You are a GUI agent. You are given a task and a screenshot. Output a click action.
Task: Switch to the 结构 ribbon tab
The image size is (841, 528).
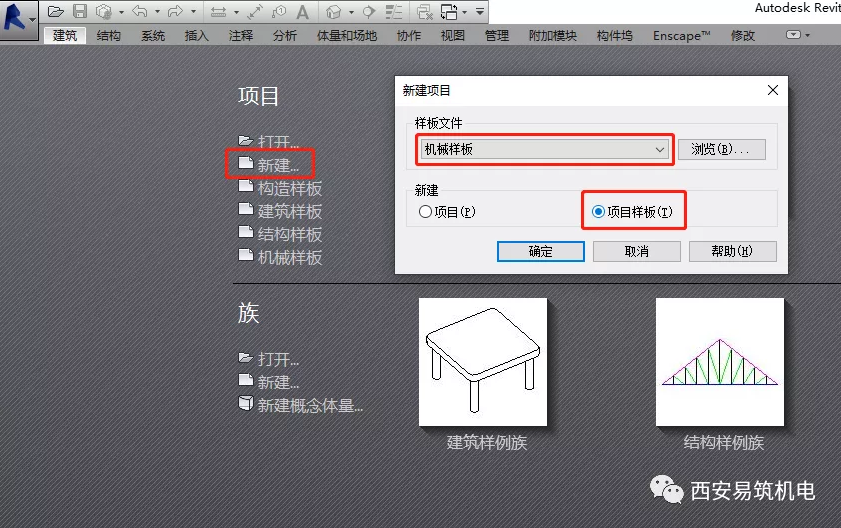pos(108,35)
